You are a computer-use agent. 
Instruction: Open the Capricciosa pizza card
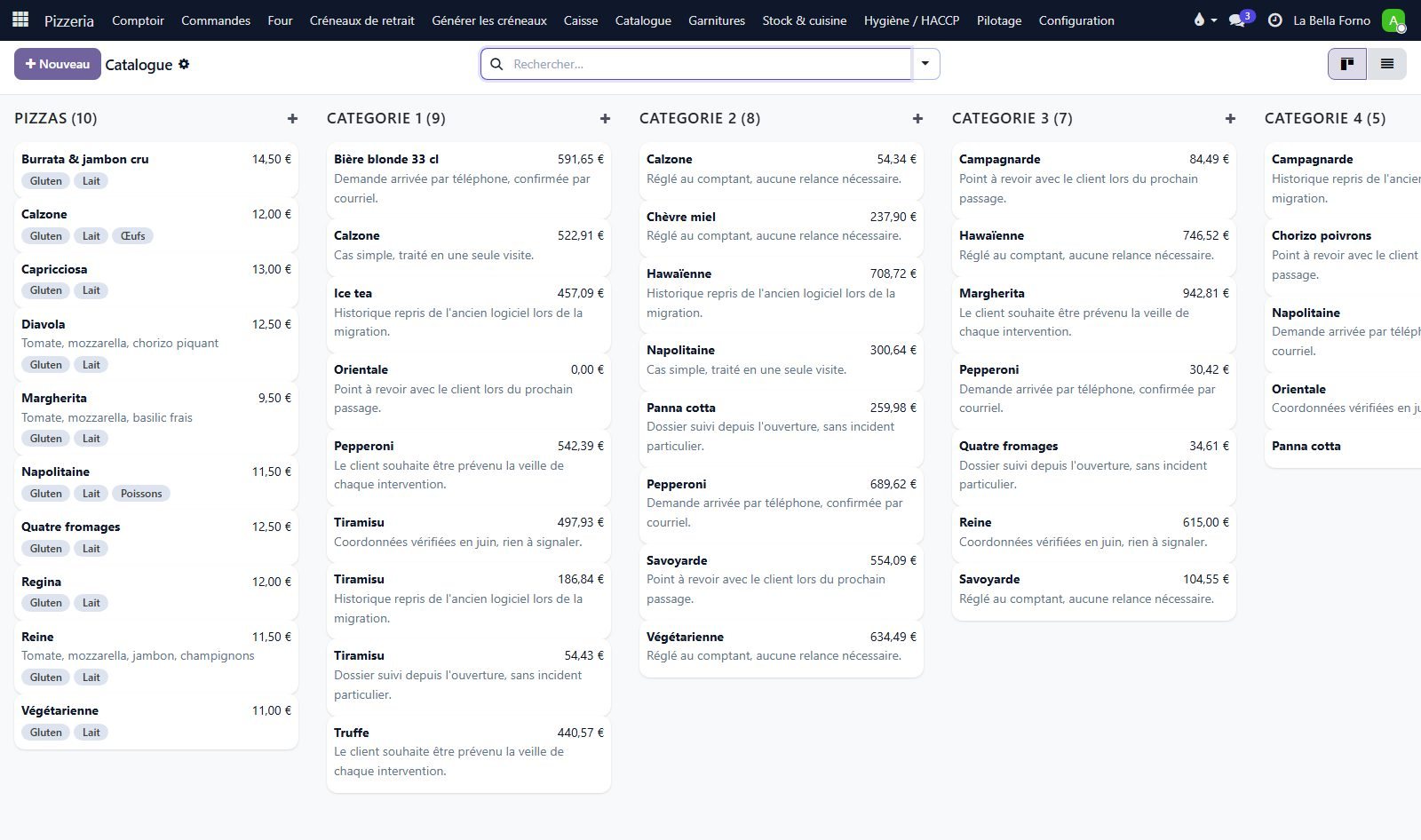pos(156,280)
